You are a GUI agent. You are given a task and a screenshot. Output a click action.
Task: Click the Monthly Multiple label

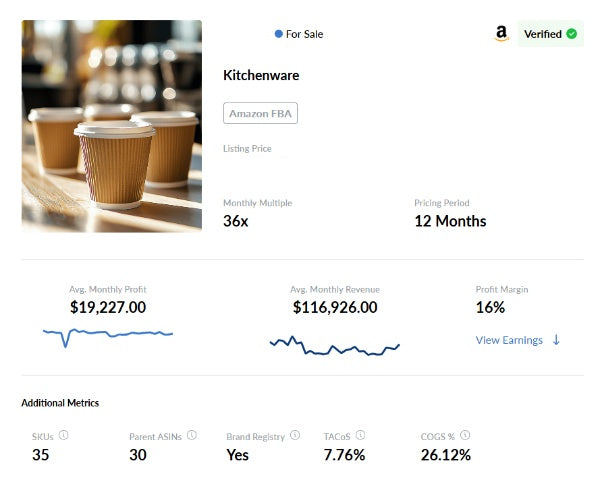pos(258,203)
